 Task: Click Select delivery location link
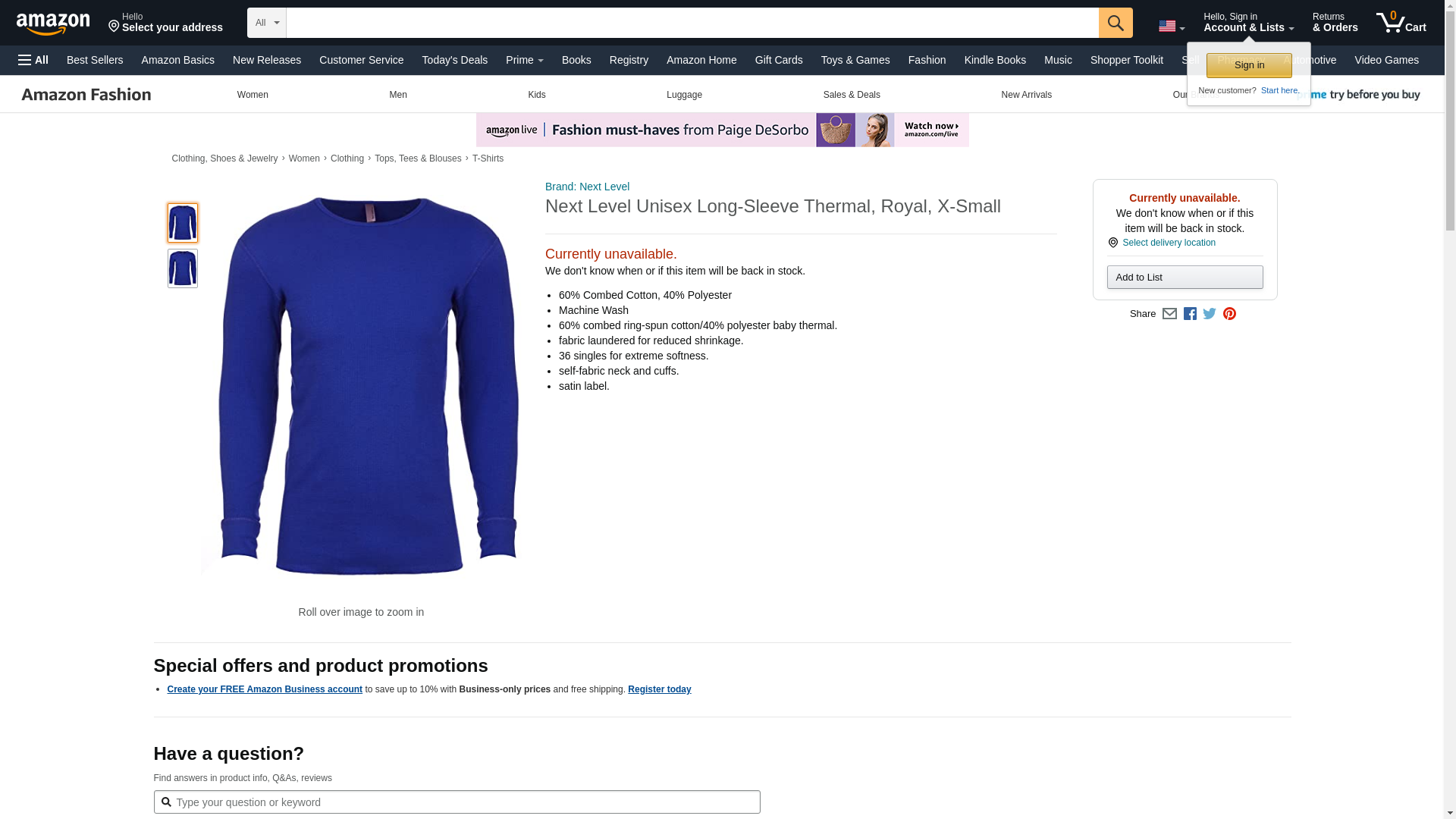[x=1169, y=243]
